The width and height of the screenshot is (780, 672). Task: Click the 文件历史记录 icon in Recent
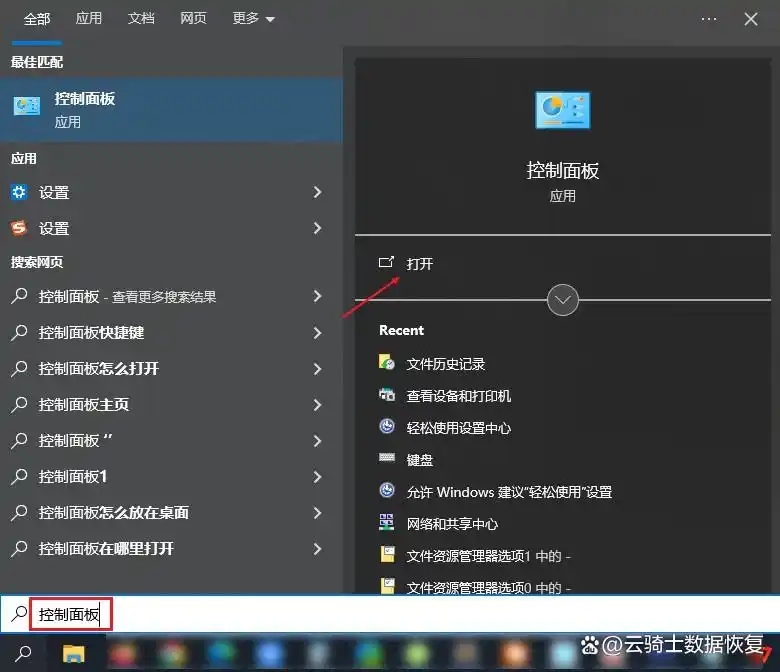point(387,363)
